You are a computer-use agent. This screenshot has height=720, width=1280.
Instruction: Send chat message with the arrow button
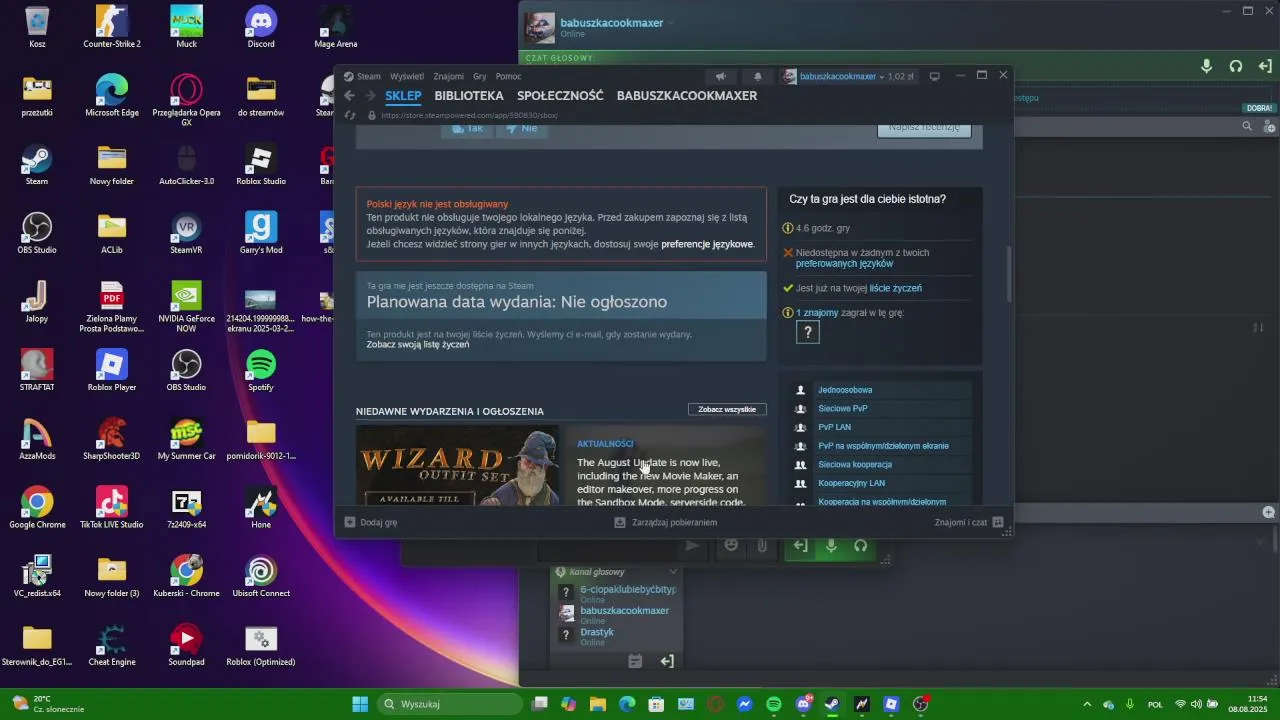tap(692, 546)
